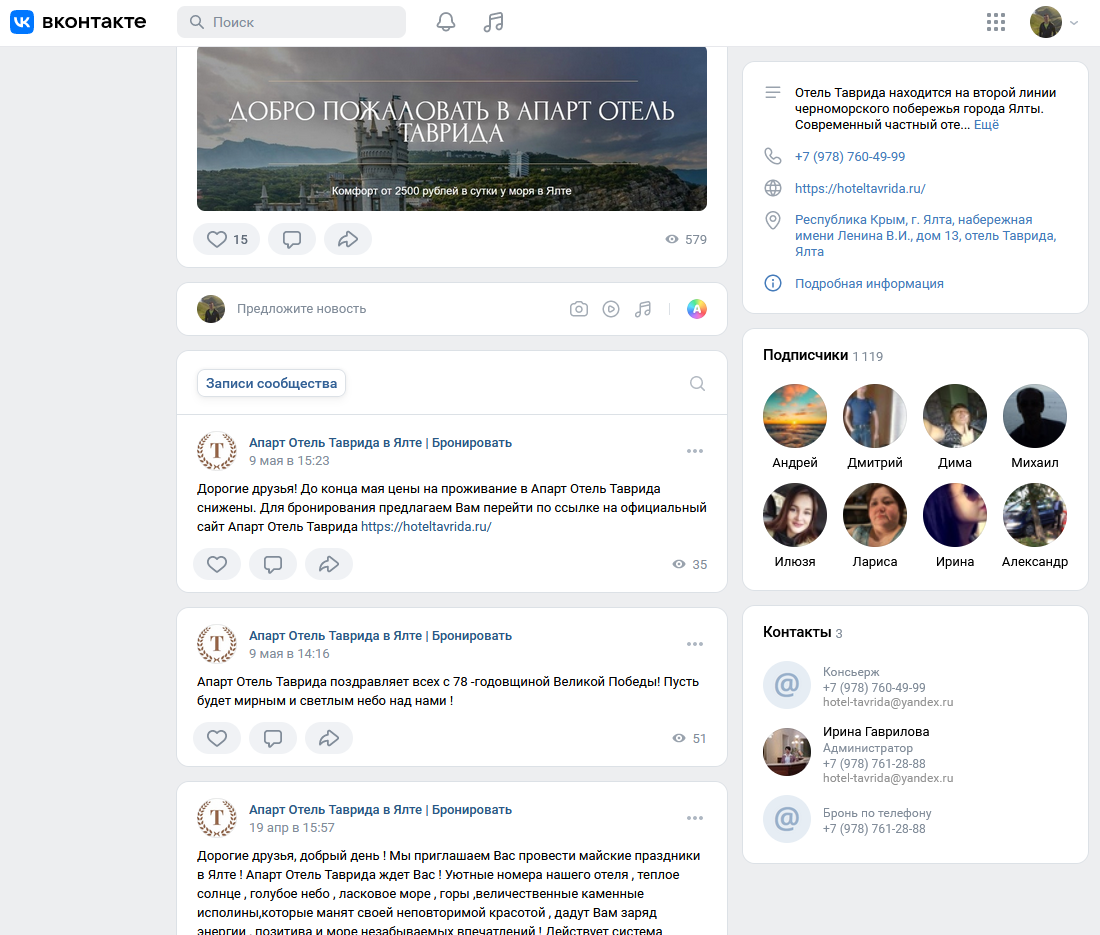This screenshot has width=1100, height=935.
Task: Click the description lines icon in the info panel
Action: coord(772,93)
